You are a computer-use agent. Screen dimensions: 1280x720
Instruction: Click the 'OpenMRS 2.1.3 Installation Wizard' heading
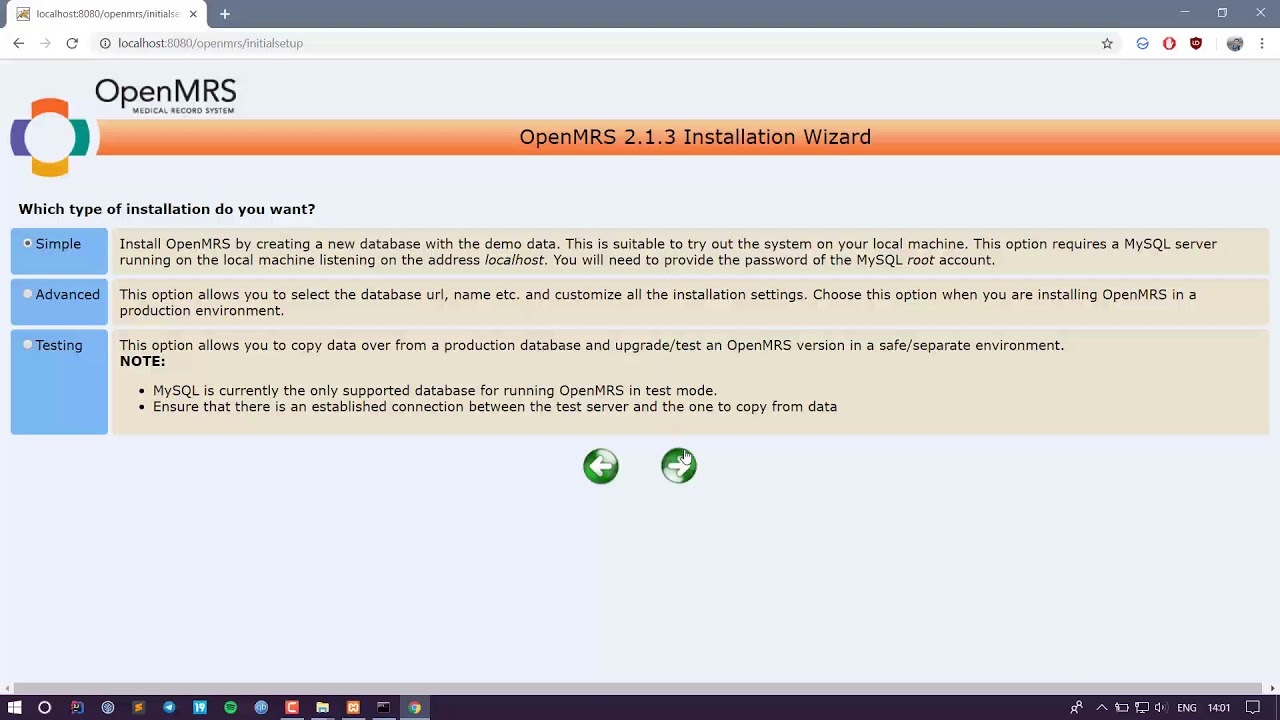[x=695, y=137]
